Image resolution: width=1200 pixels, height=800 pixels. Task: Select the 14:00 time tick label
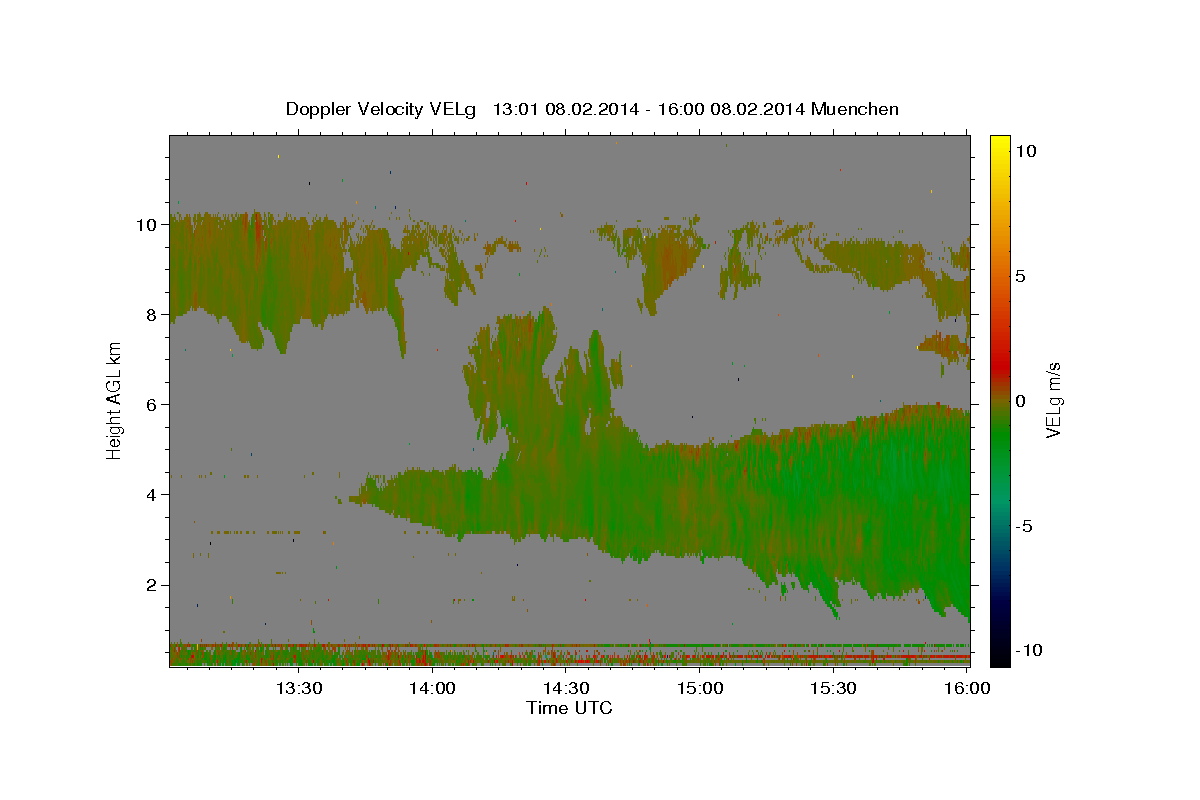[x=432, y=688]
